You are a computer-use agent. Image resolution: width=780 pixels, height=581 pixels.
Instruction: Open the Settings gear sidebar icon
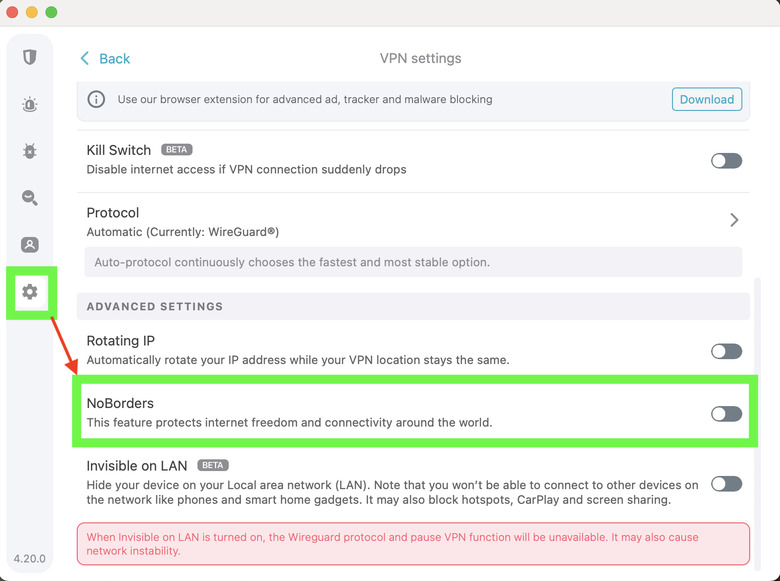point(30,292)
